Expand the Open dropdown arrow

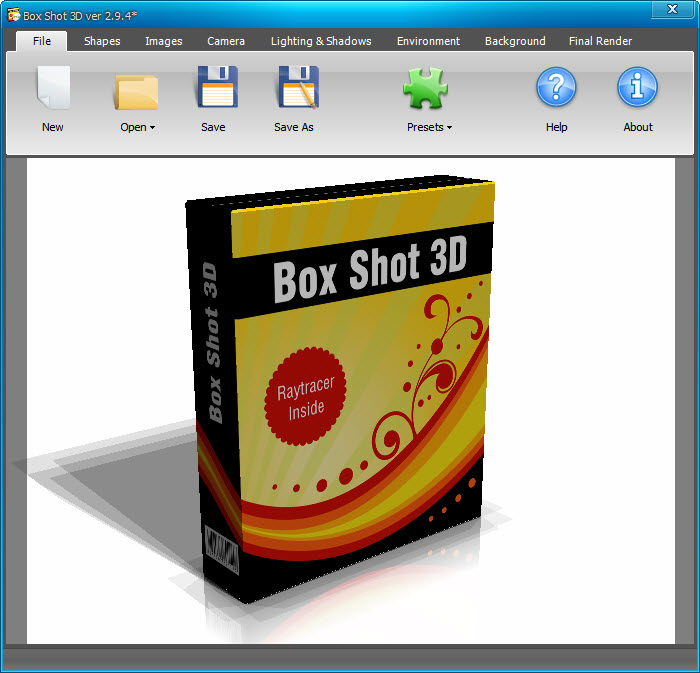(x=153, y=128)
